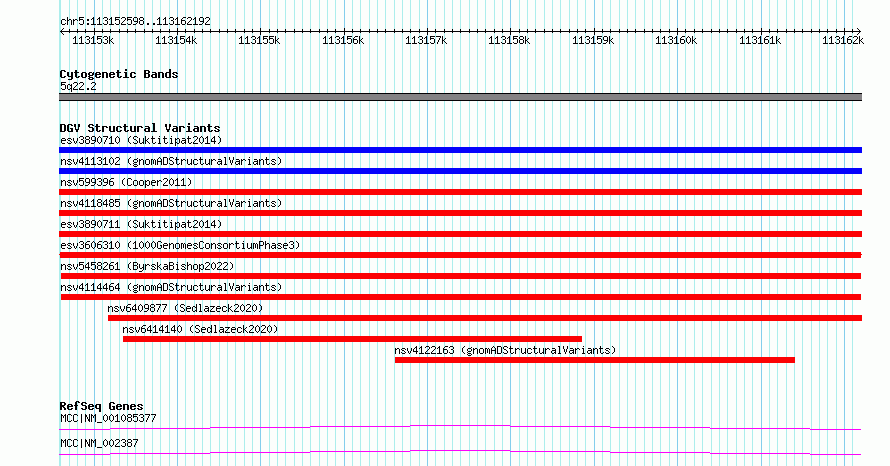The width and height of the screenshot is (890, 466).
Task: Select the blue esv3890710 variant bar
Action: 460,150
